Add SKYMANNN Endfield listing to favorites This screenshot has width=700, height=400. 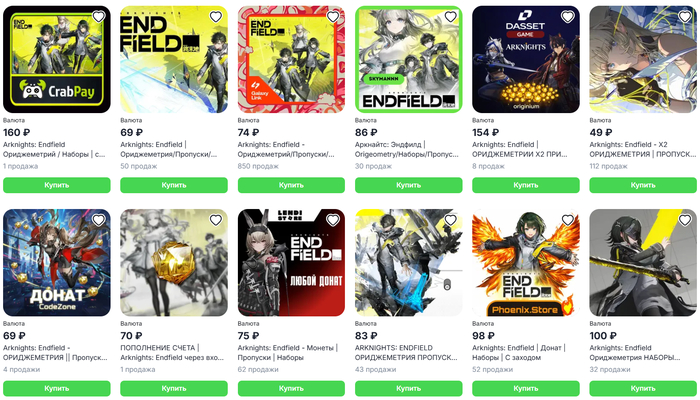coord(450,17)
